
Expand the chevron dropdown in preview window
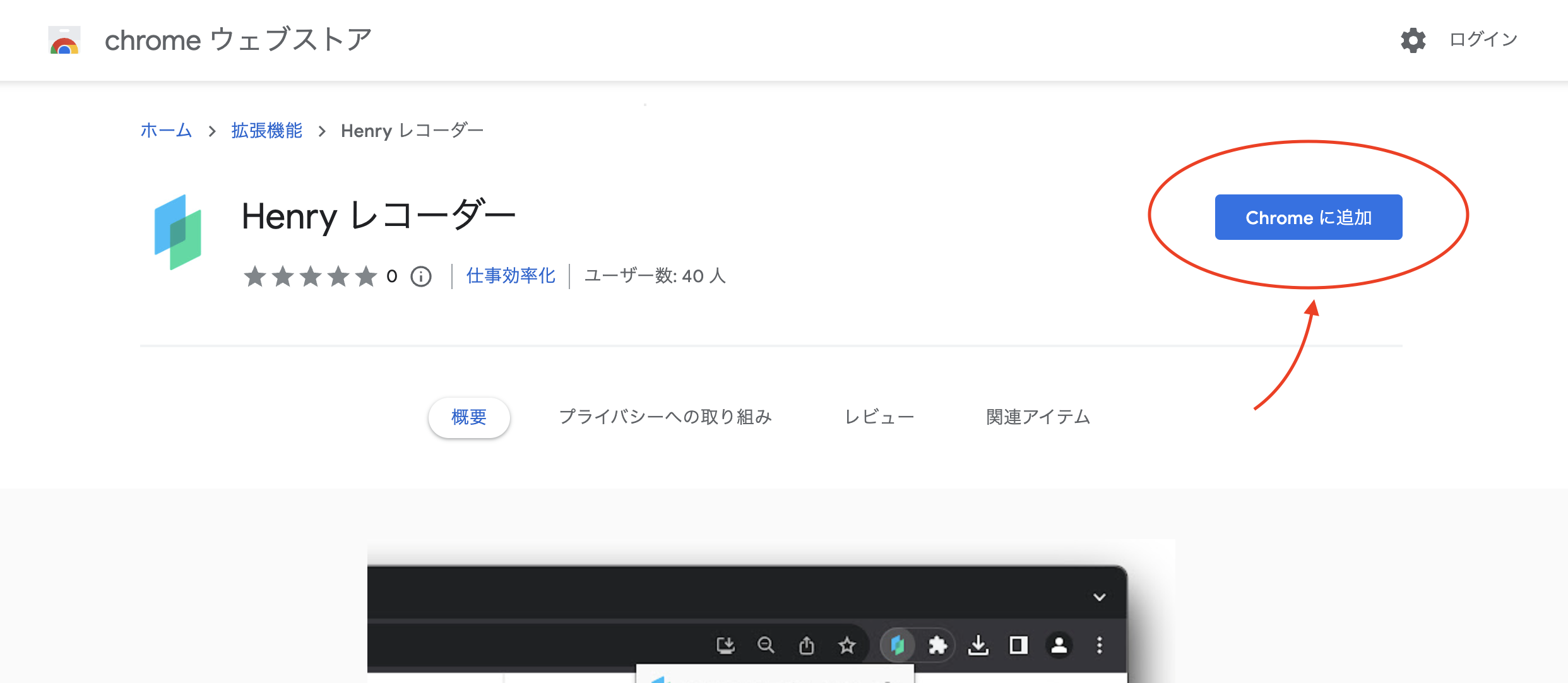pyautogui.click(x=1099, y=597)
